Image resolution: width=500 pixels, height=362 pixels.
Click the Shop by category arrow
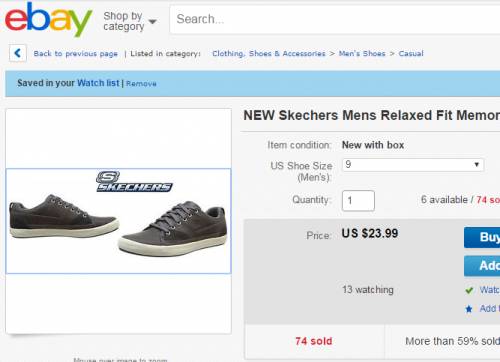(152, 22)
